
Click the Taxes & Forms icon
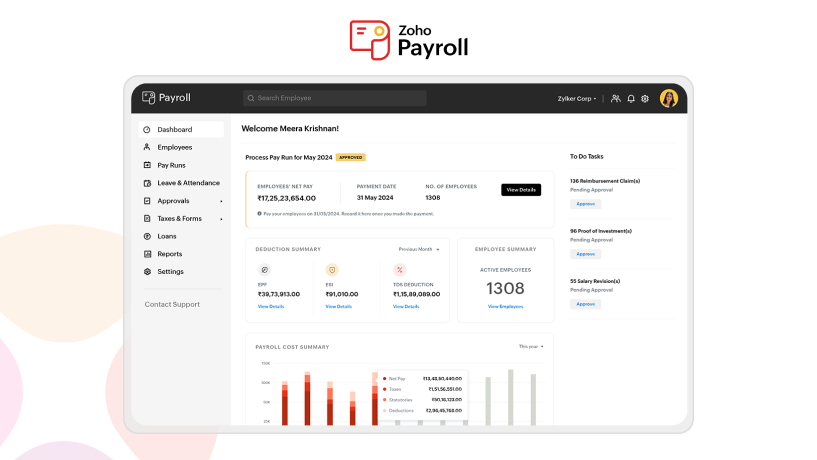click(147, 218)
